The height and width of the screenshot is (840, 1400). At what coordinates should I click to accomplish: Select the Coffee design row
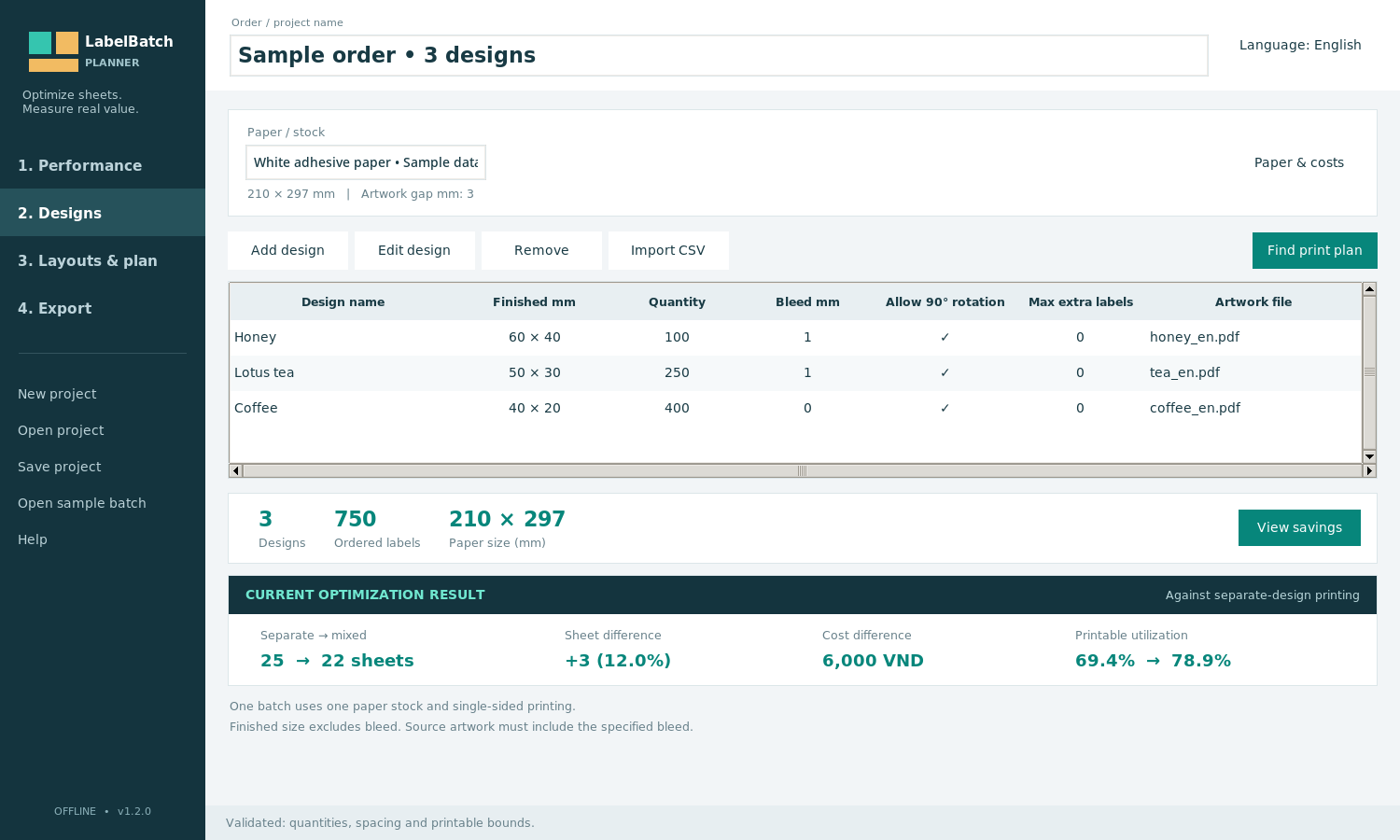[795, 408]
